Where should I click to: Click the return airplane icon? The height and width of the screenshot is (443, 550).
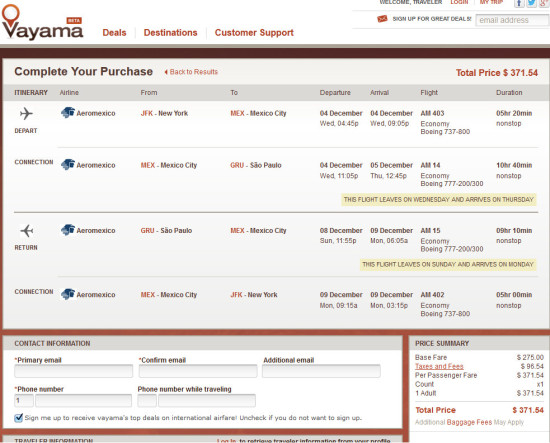26,230
